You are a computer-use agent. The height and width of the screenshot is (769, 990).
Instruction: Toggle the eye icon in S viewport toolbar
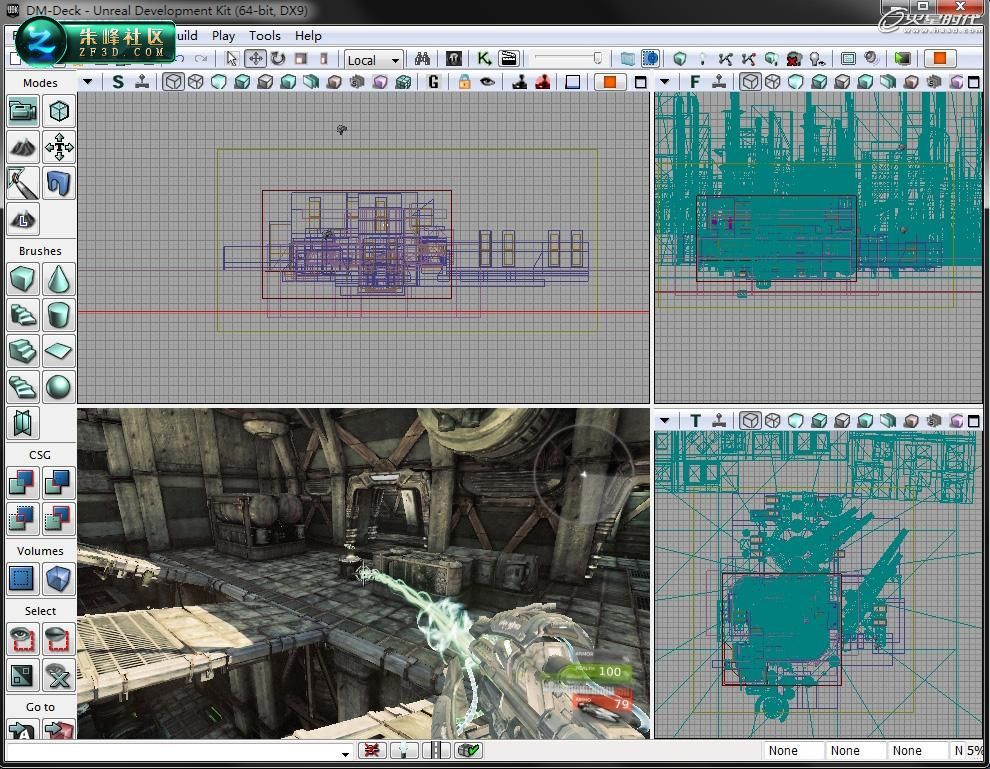[487, 81]
